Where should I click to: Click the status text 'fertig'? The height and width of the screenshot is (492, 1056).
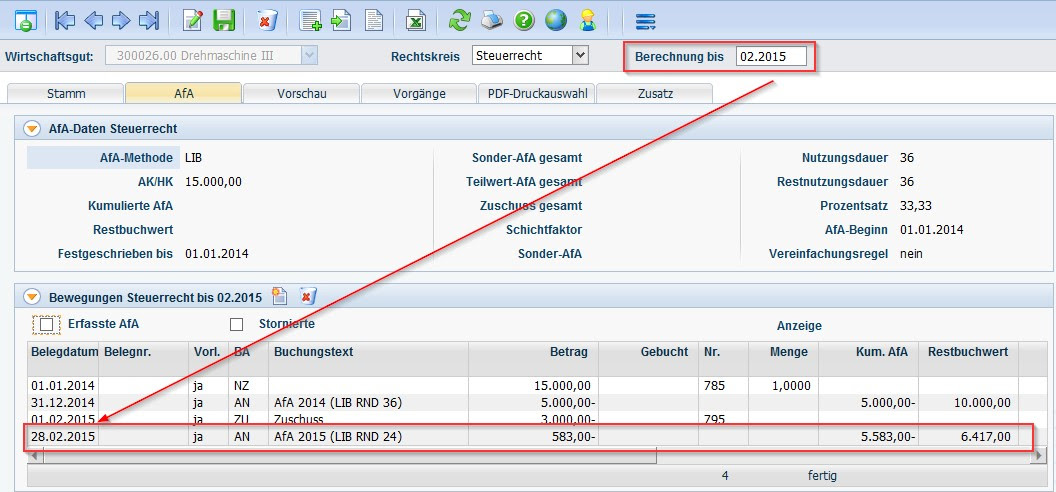point(822,476)
